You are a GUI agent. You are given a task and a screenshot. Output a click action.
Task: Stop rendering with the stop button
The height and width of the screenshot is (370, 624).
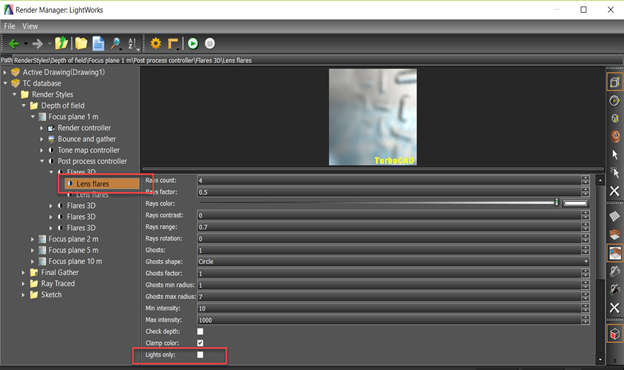pos(210,43)
